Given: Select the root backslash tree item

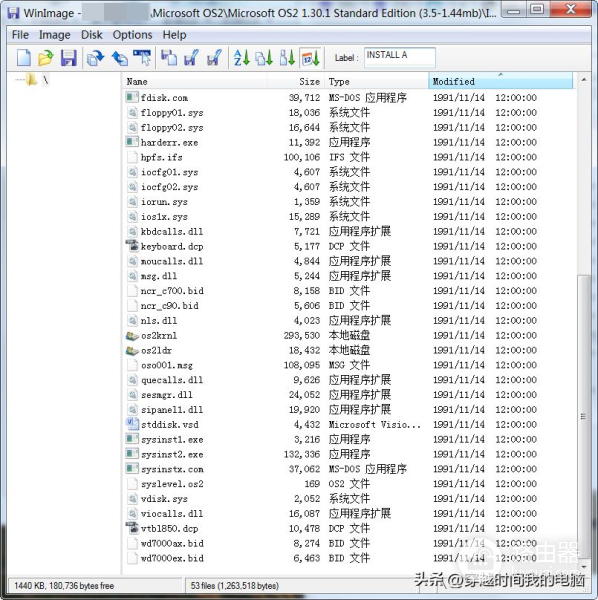Looking at the screenshot, I should click(x=46, y=80).
